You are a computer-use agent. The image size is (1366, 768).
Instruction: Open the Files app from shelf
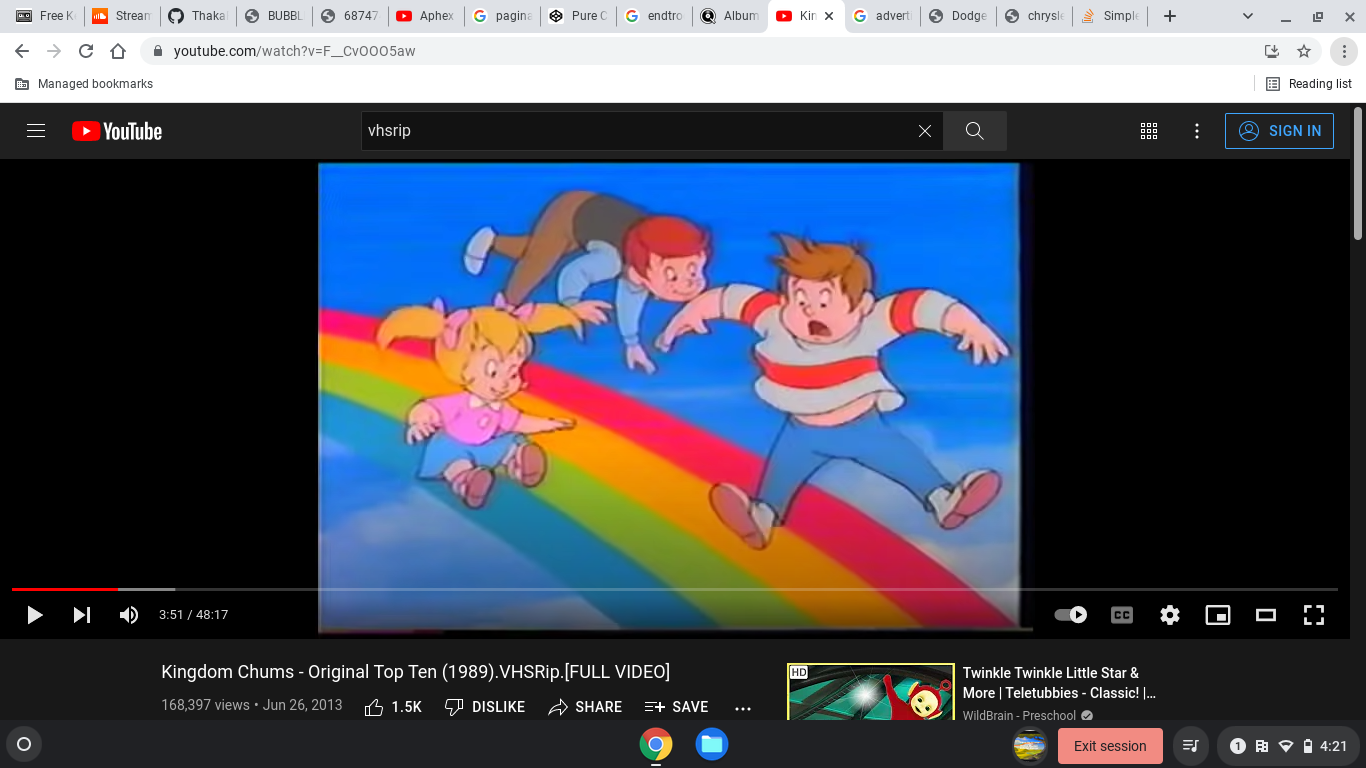tap(712, 744)
